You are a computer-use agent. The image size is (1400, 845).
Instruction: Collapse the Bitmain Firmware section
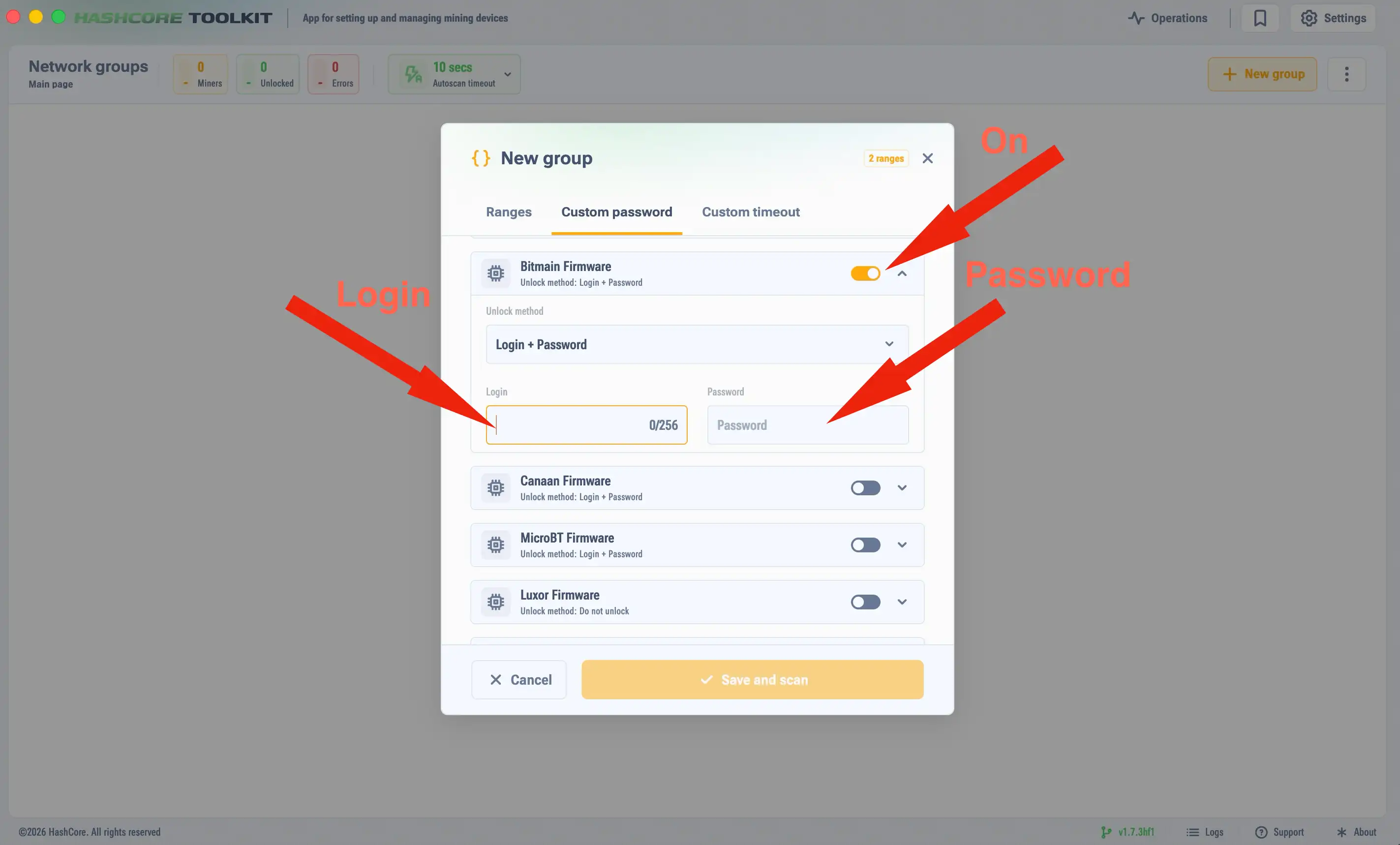tap(902, 273)
